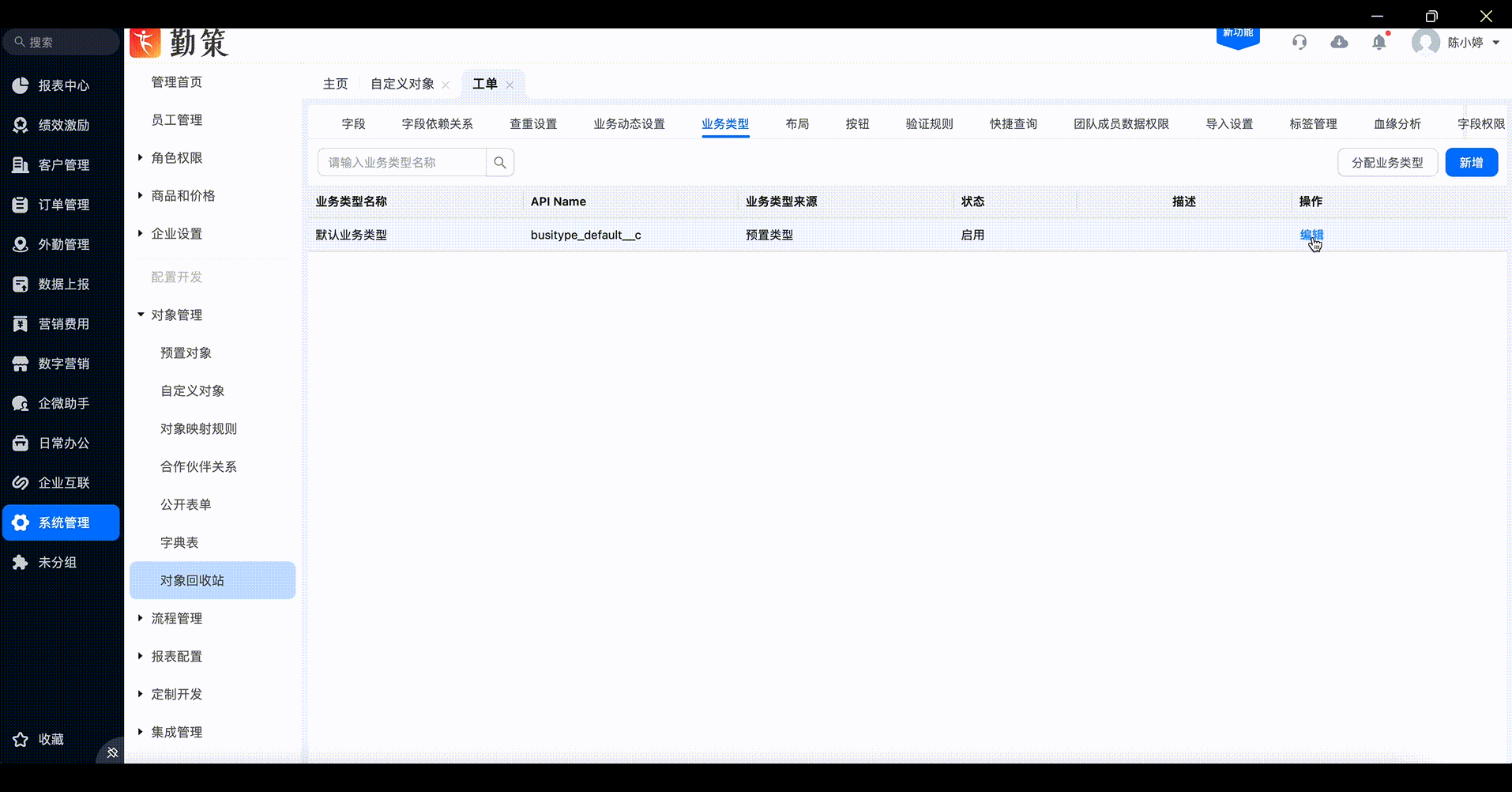
Task: Switch to 查重设置 tab
Action: 533,124
